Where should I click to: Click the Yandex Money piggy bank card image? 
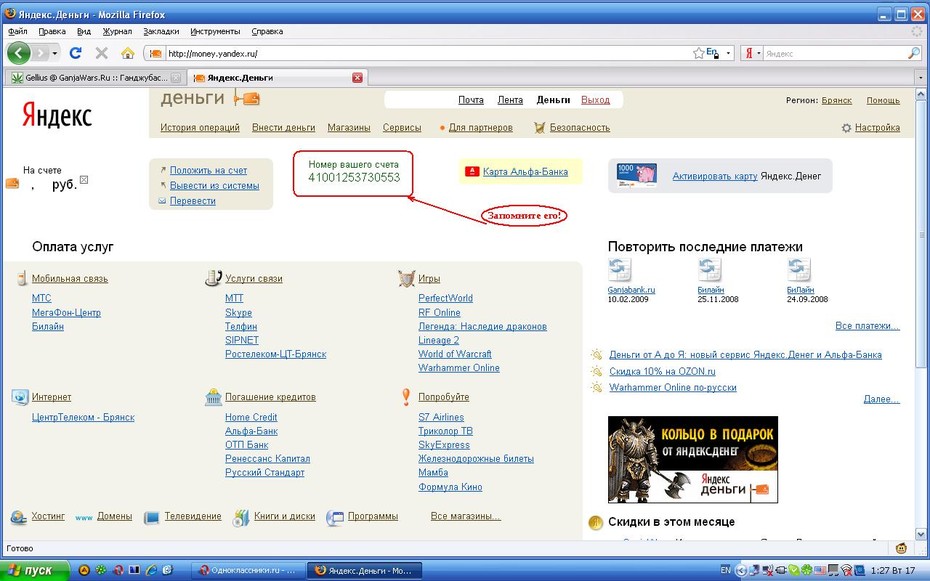(636, 175)
